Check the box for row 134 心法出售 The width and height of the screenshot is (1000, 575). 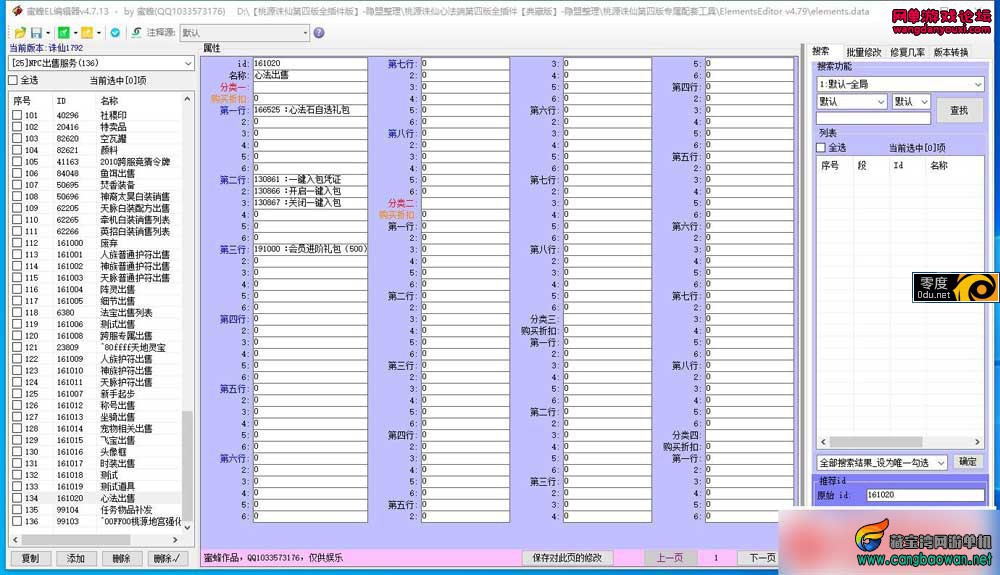click(17, 499)
